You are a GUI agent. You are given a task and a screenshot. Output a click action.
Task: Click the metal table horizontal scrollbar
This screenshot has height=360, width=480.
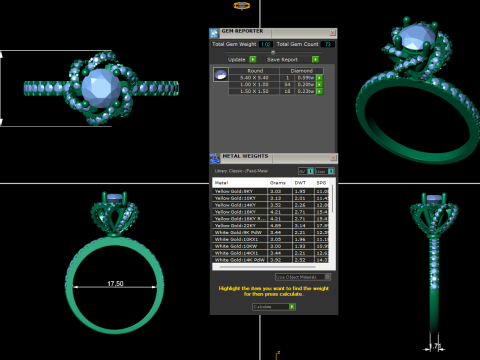click(267, 267)
